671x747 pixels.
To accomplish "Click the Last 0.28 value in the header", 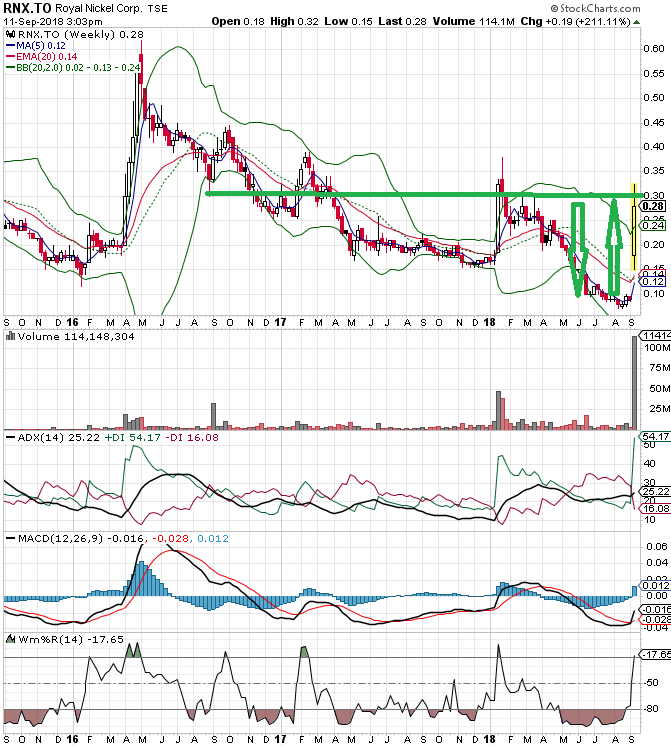I will (x=403, y=21).
